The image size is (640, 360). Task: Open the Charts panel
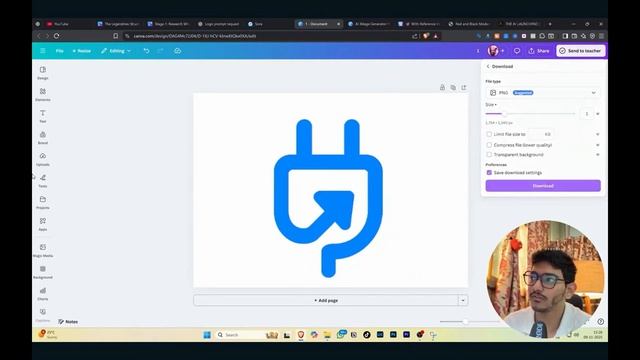coord(42,293)
